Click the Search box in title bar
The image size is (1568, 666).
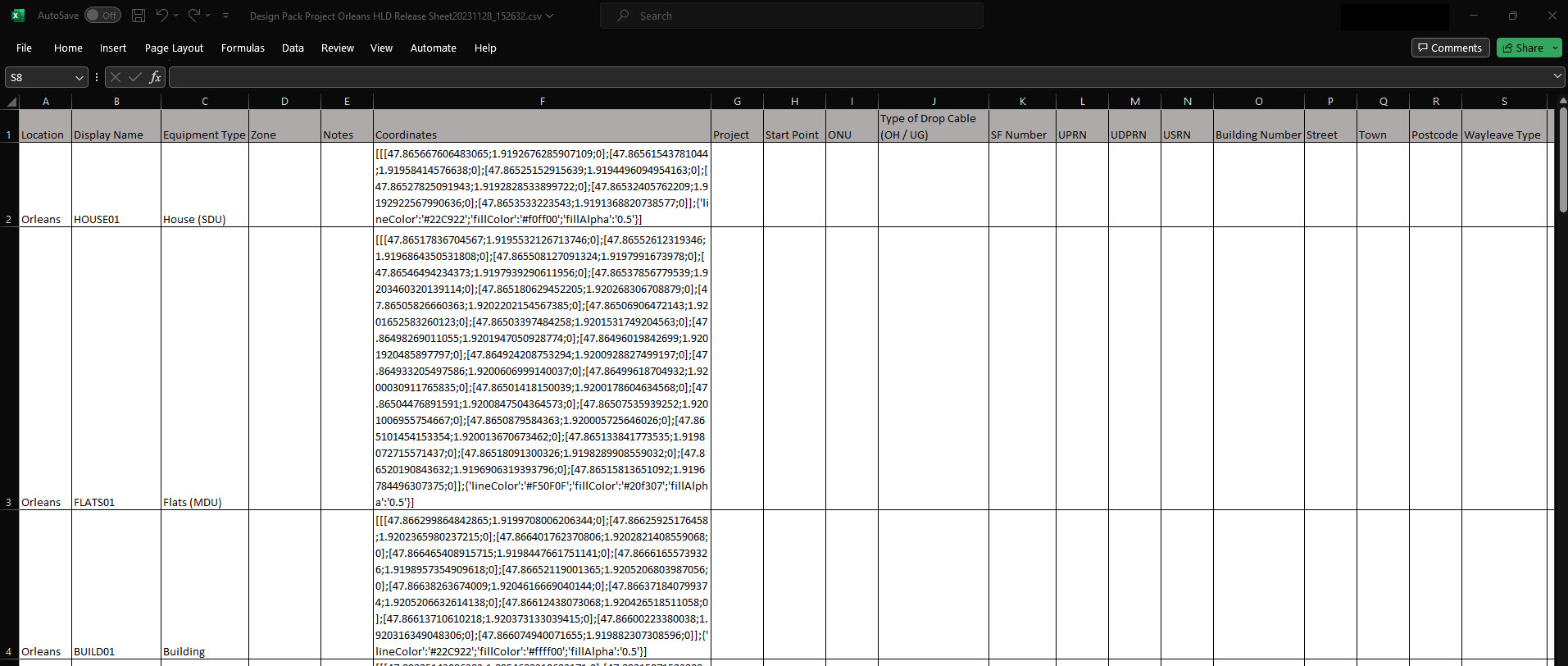point(791,16)
